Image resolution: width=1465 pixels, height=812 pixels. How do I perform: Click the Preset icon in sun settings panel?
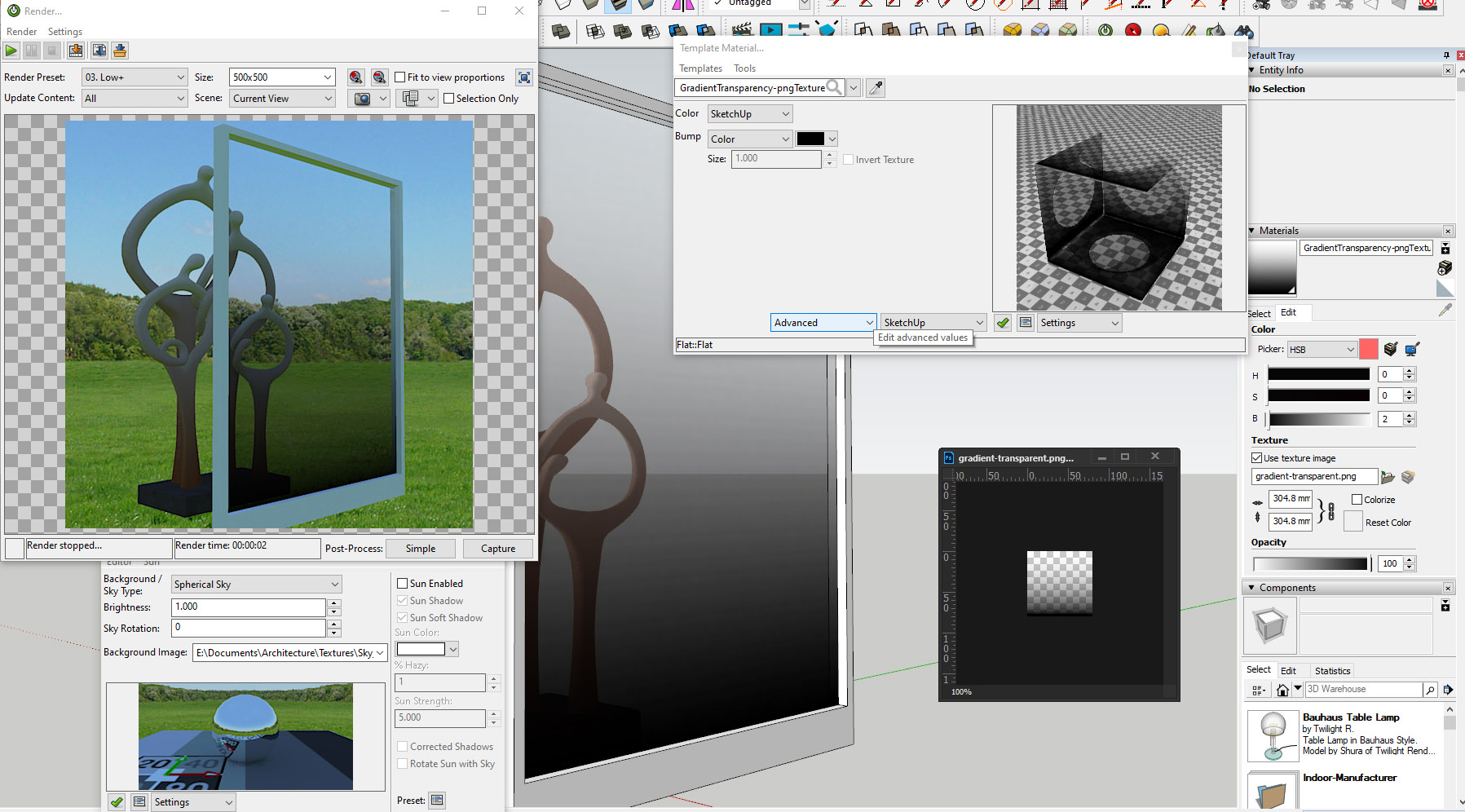(437, 801)
